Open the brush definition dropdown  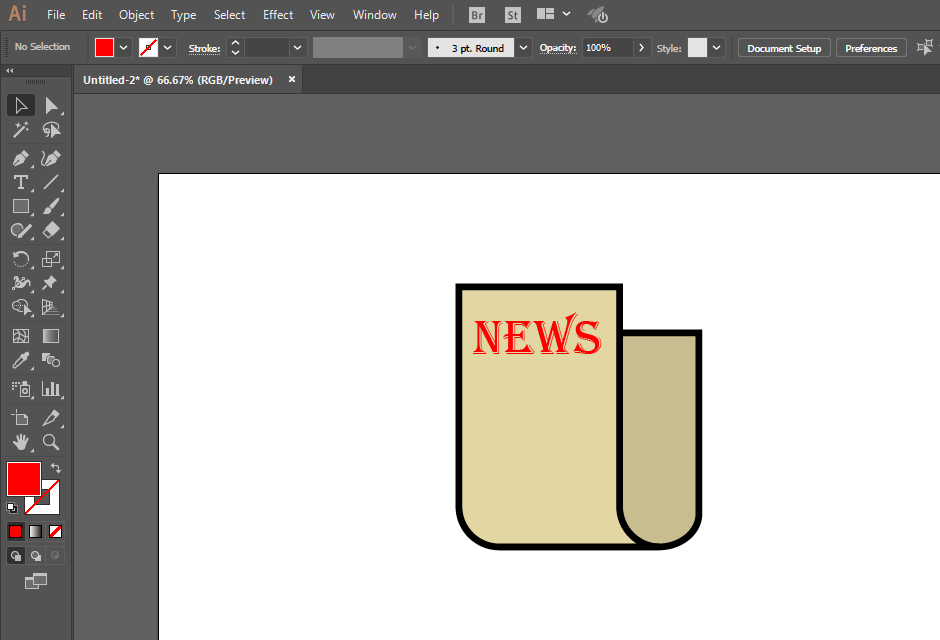523,47
